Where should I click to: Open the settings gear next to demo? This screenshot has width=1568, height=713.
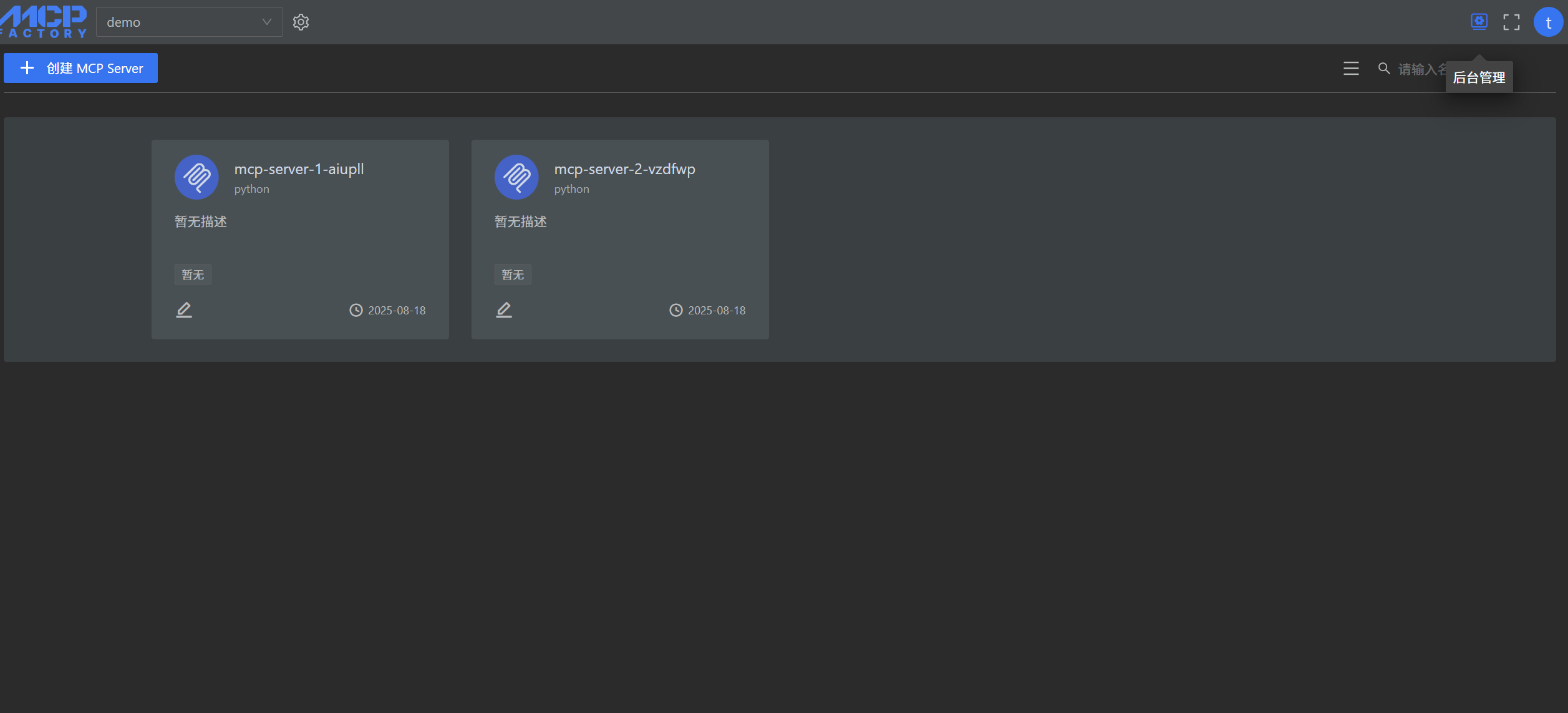coord(301,22)
